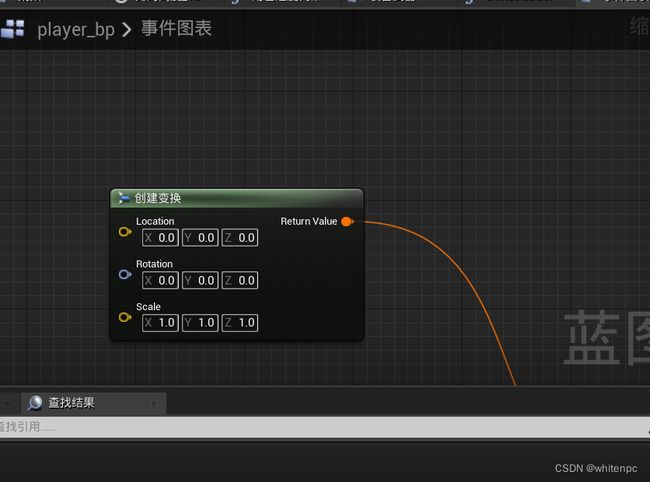Edit Scale X value field
The image size is (650, 482).
[160, 323]
